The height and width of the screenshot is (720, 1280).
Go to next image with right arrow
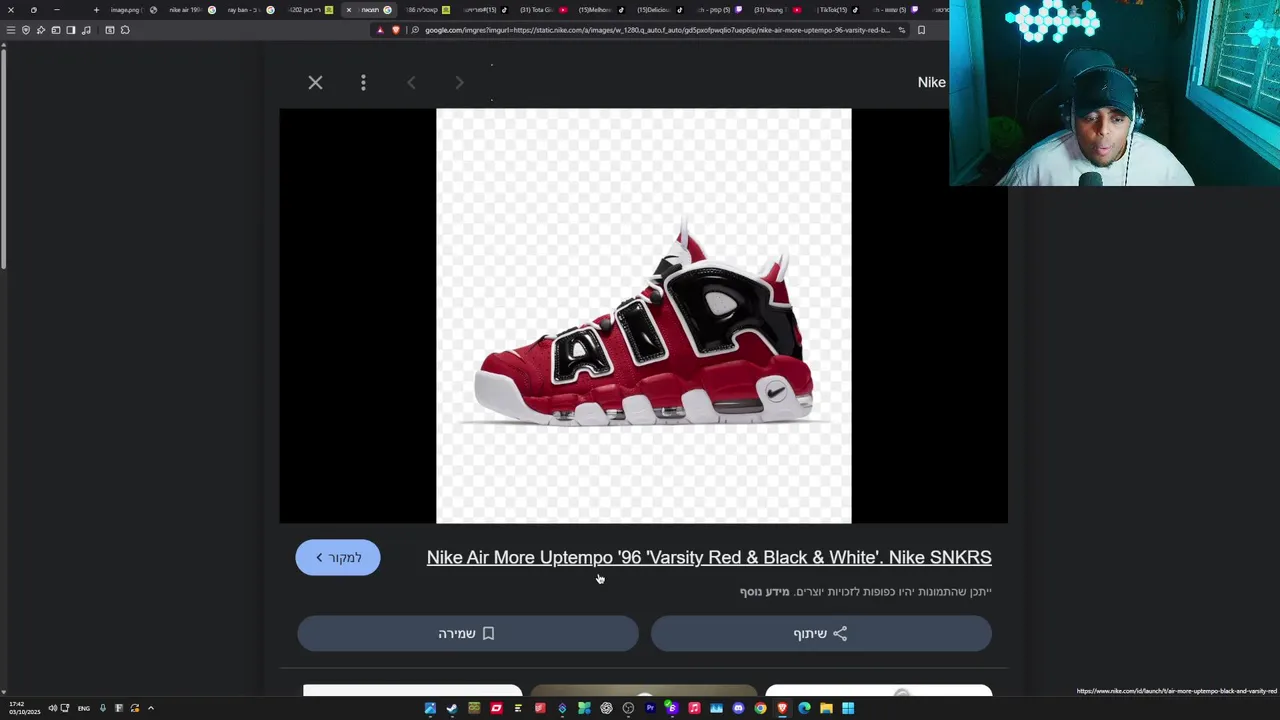[x=459, y=82]
